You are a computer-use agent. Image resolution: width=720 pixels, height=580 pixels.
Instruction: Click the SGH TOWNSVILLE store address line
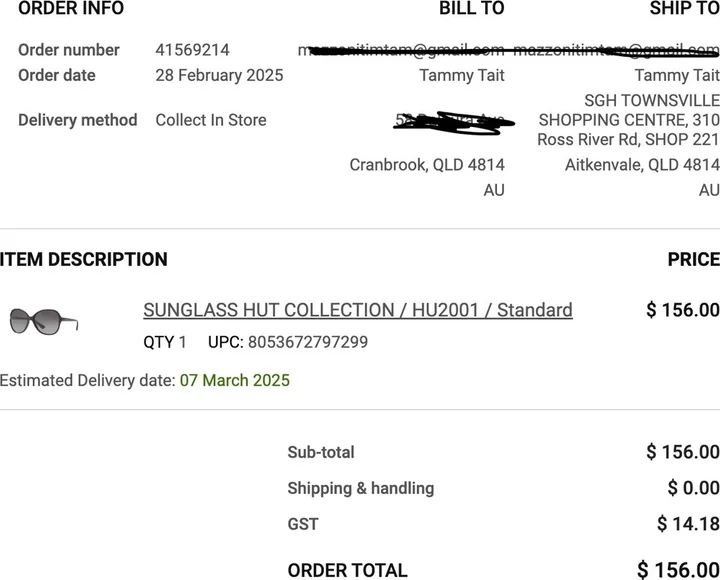(651, 100)
